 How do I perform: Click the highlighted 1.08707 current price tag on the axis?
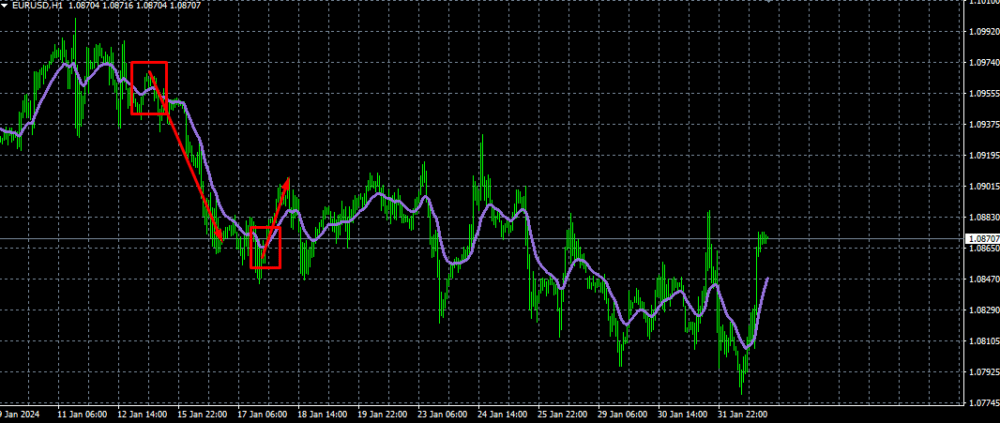click(x=983, y=239)
